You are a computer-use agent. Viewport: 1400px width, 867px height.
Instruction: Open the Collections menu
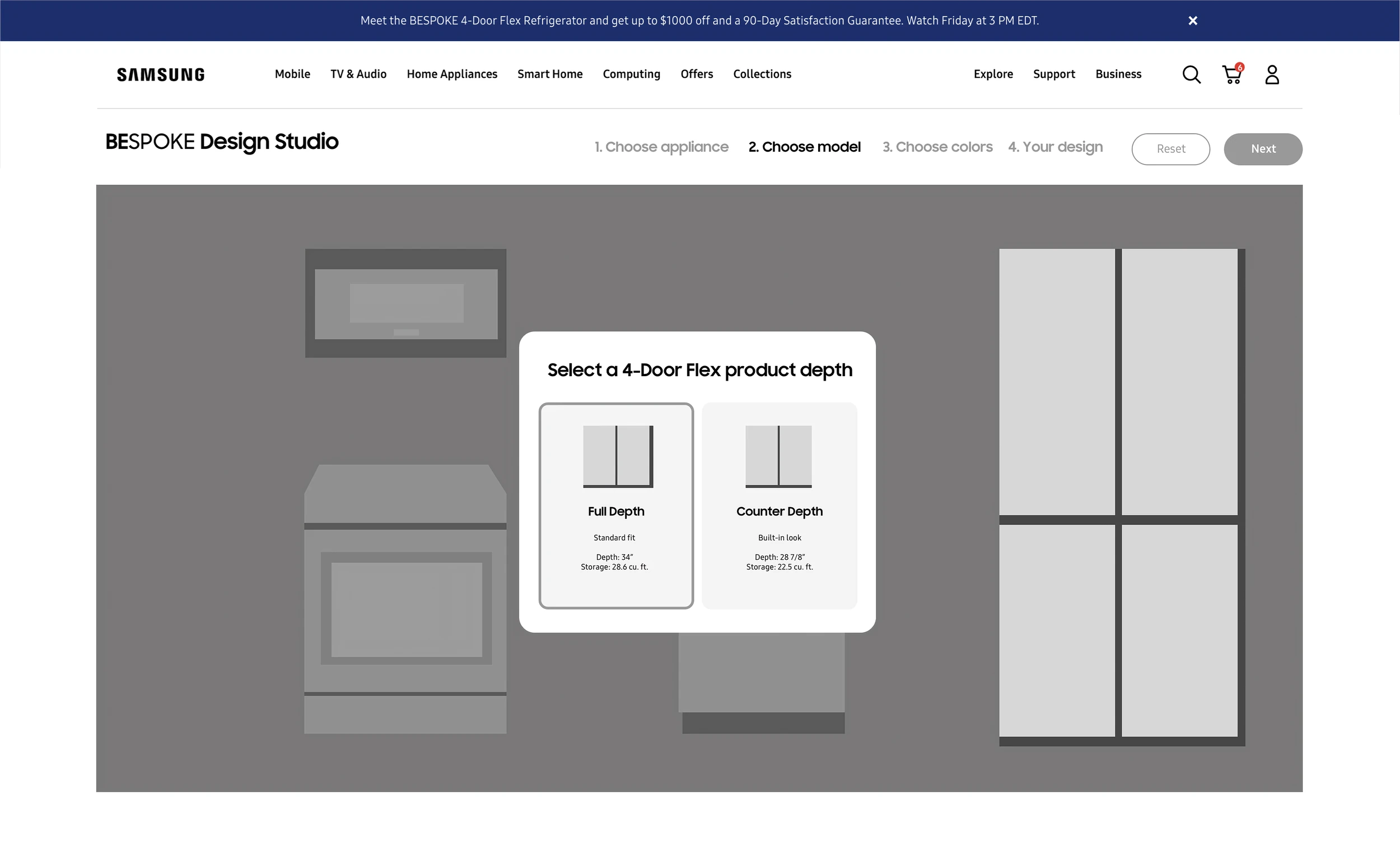point(762,74)
